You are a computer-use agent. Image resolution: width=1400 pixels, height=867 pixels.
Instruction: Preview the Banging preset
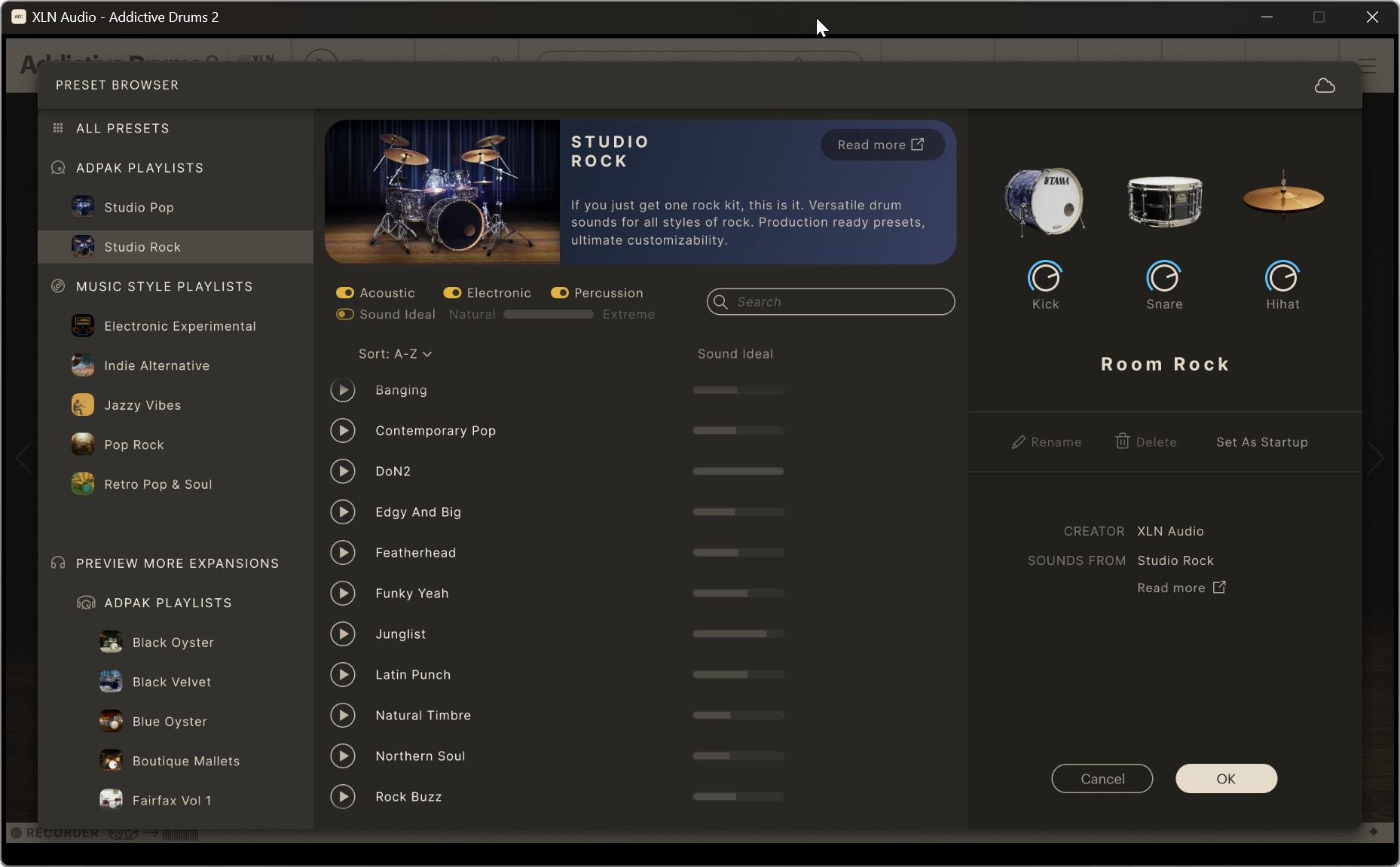click(x=343, y=390)
